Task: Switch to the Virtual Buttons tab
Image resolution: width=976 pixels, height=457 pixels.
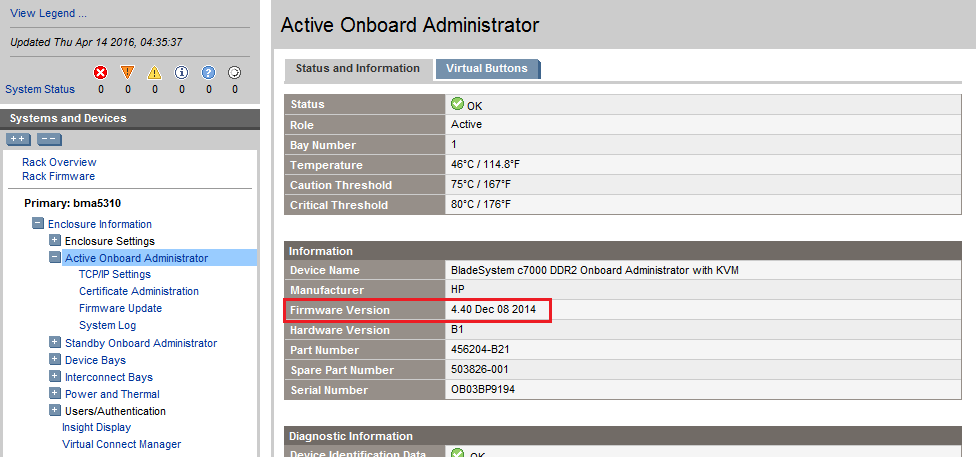Action: point(487,68)
